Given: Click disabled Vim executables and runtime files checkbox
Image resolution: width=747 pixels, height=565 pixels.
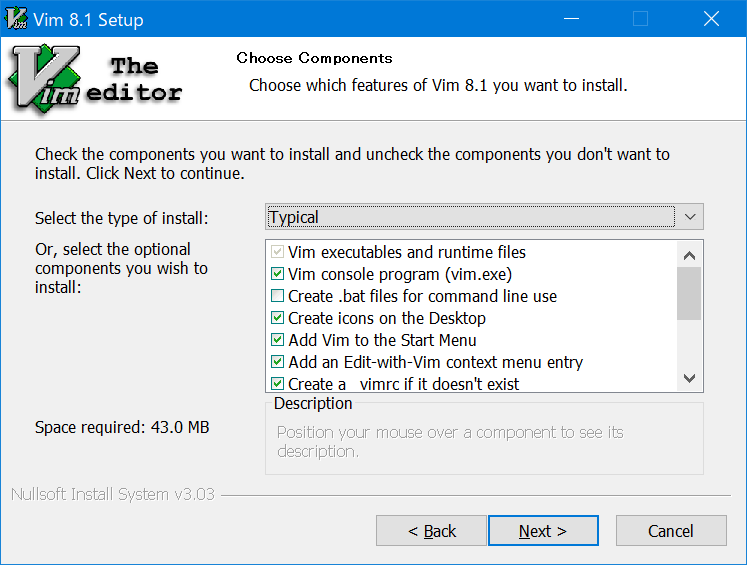Looking at the screenshot, I should [277, 252].
